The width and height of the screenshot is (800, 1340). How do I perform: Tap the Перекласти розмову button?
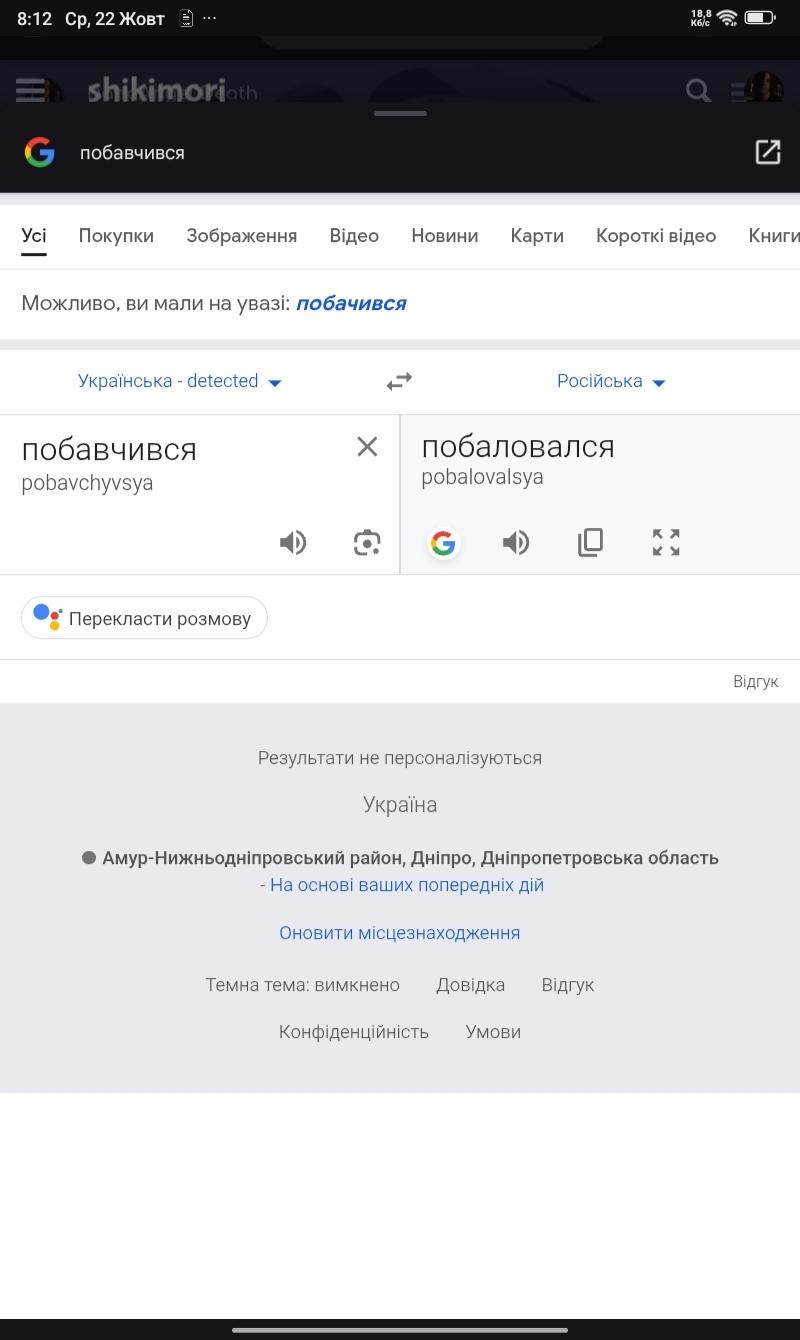tap(145, 618)
